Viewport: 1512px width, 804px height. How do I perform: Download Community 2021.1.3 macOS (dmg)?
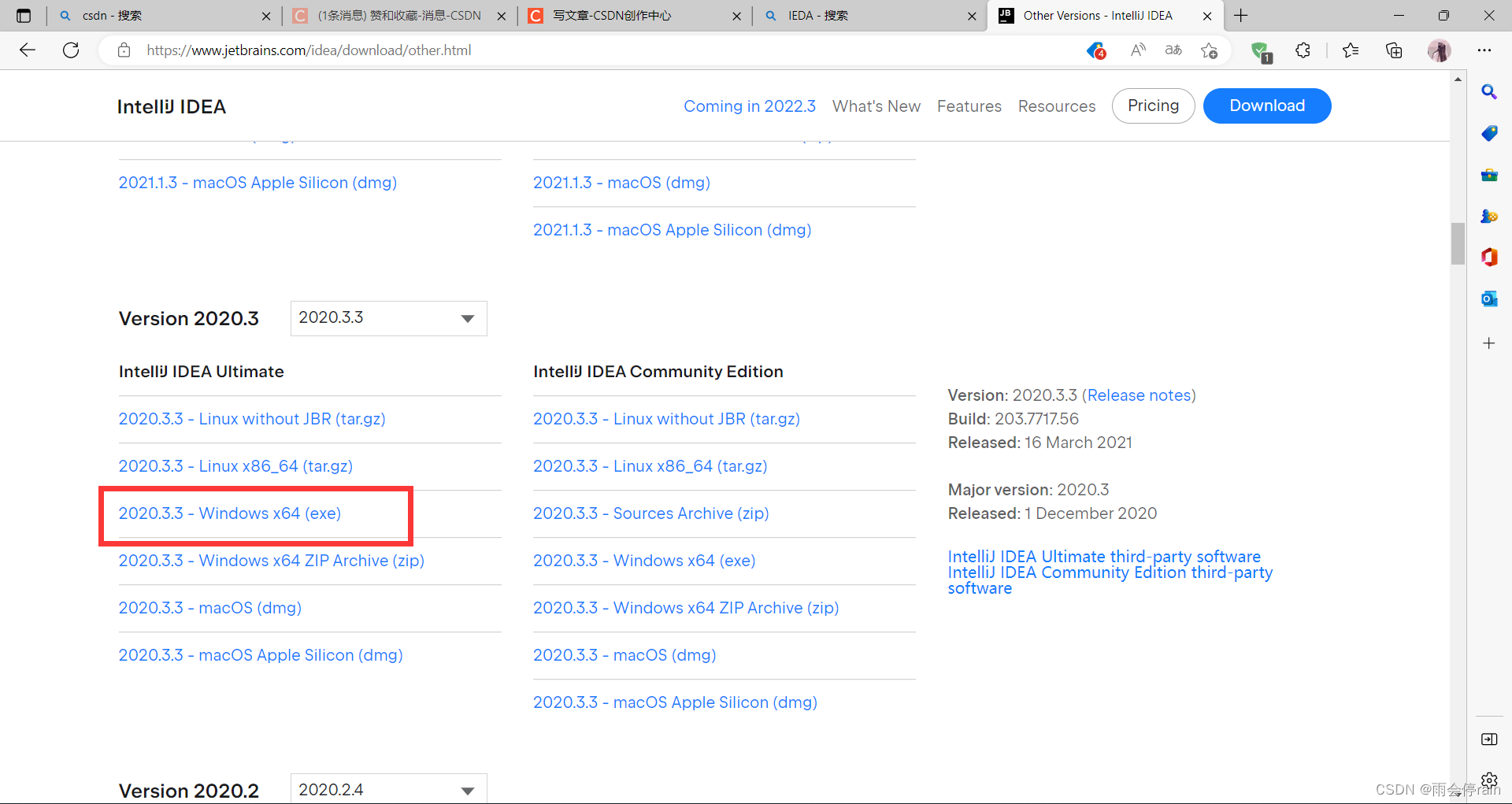point(621,183)
